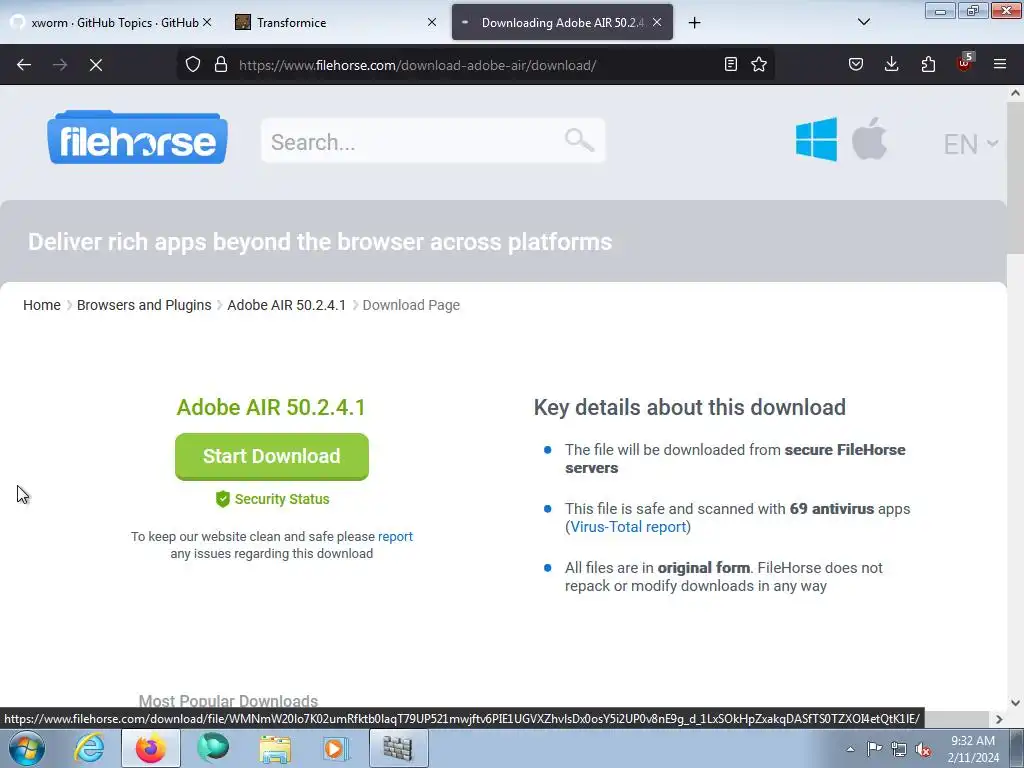Screen dimensions: 1024x768
Task: Click the vertical scrollbar down arrow
Action: (1016, 703)
